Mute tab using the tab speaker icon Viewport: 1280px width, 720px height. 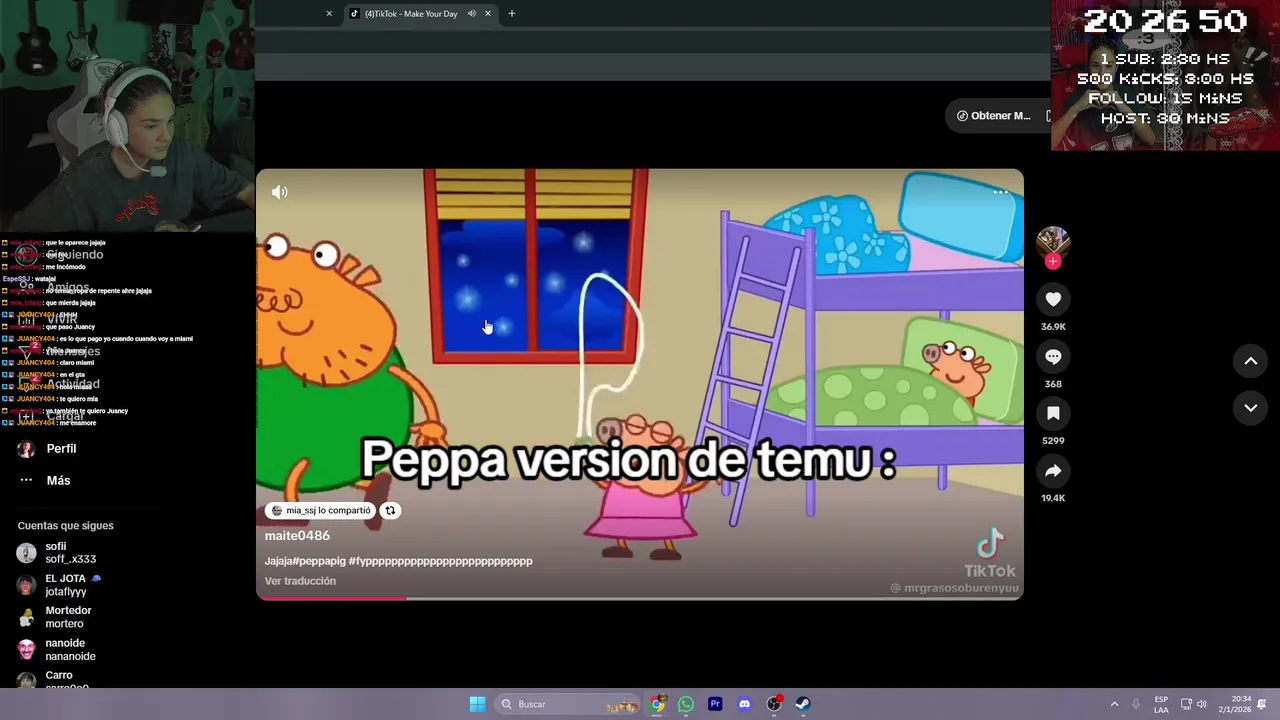point(471,14)
